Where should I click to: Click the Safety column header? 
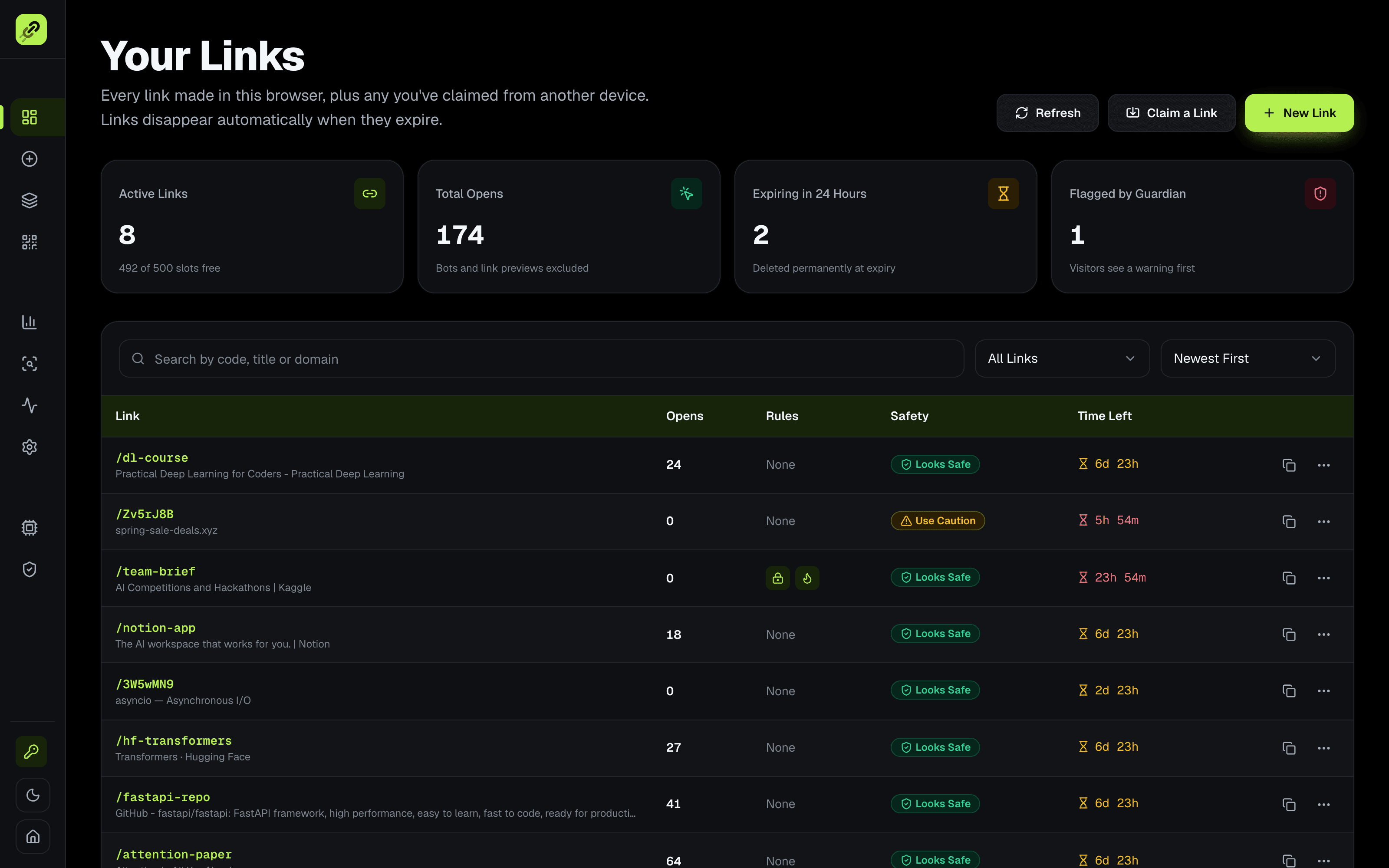pyautogui.click(x=909, y=416)
